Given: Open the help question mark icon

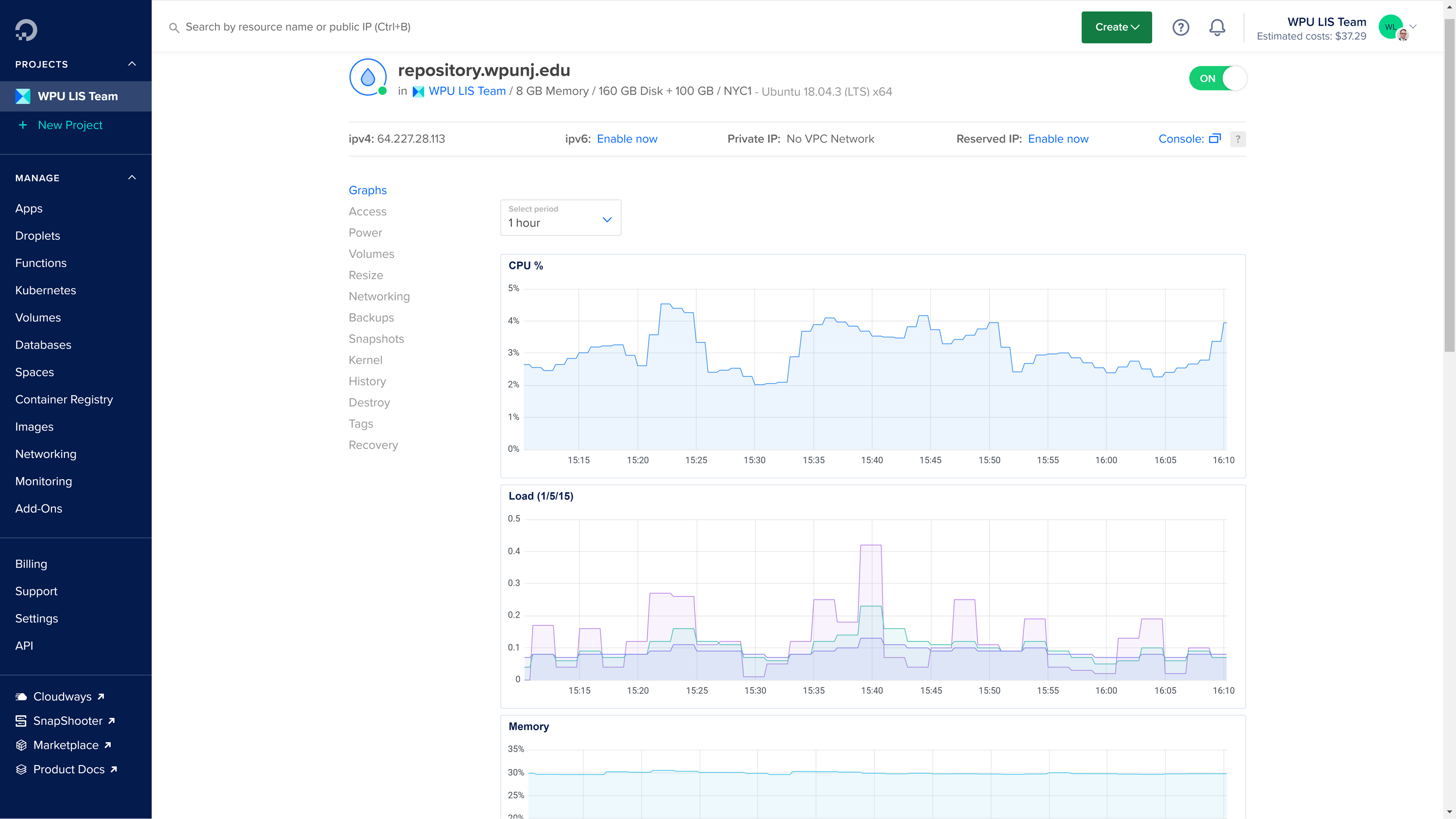Looking at the screenshot, I should [x=1180, y=27].
